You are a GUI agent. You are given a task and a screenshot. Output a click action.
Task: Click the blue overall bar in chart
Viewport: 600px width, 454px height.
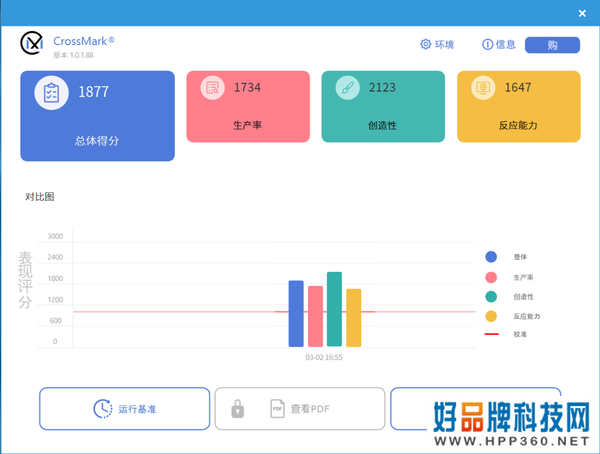(x=296, y=314)
